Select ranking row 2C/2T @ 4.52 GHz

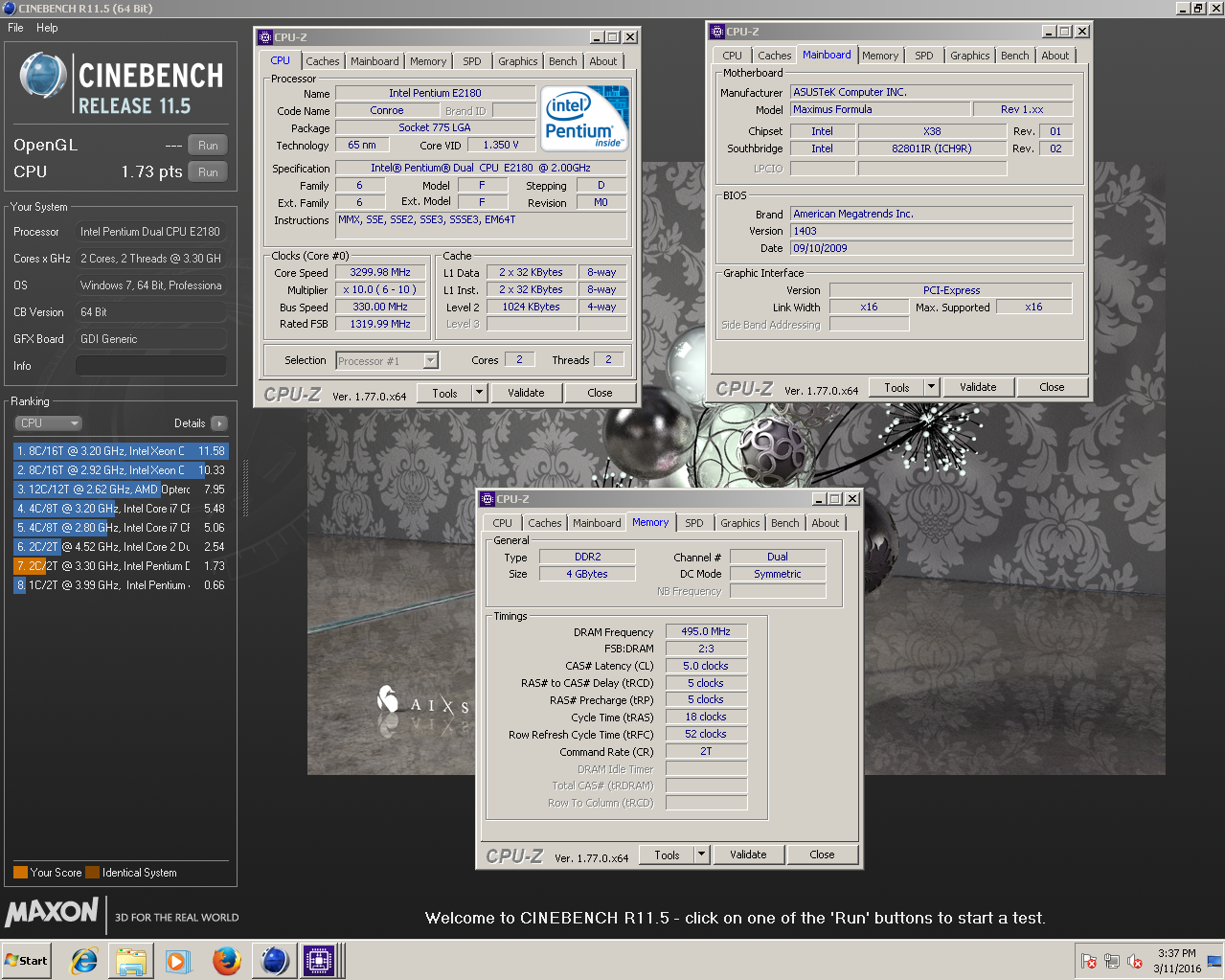(121, 547)
